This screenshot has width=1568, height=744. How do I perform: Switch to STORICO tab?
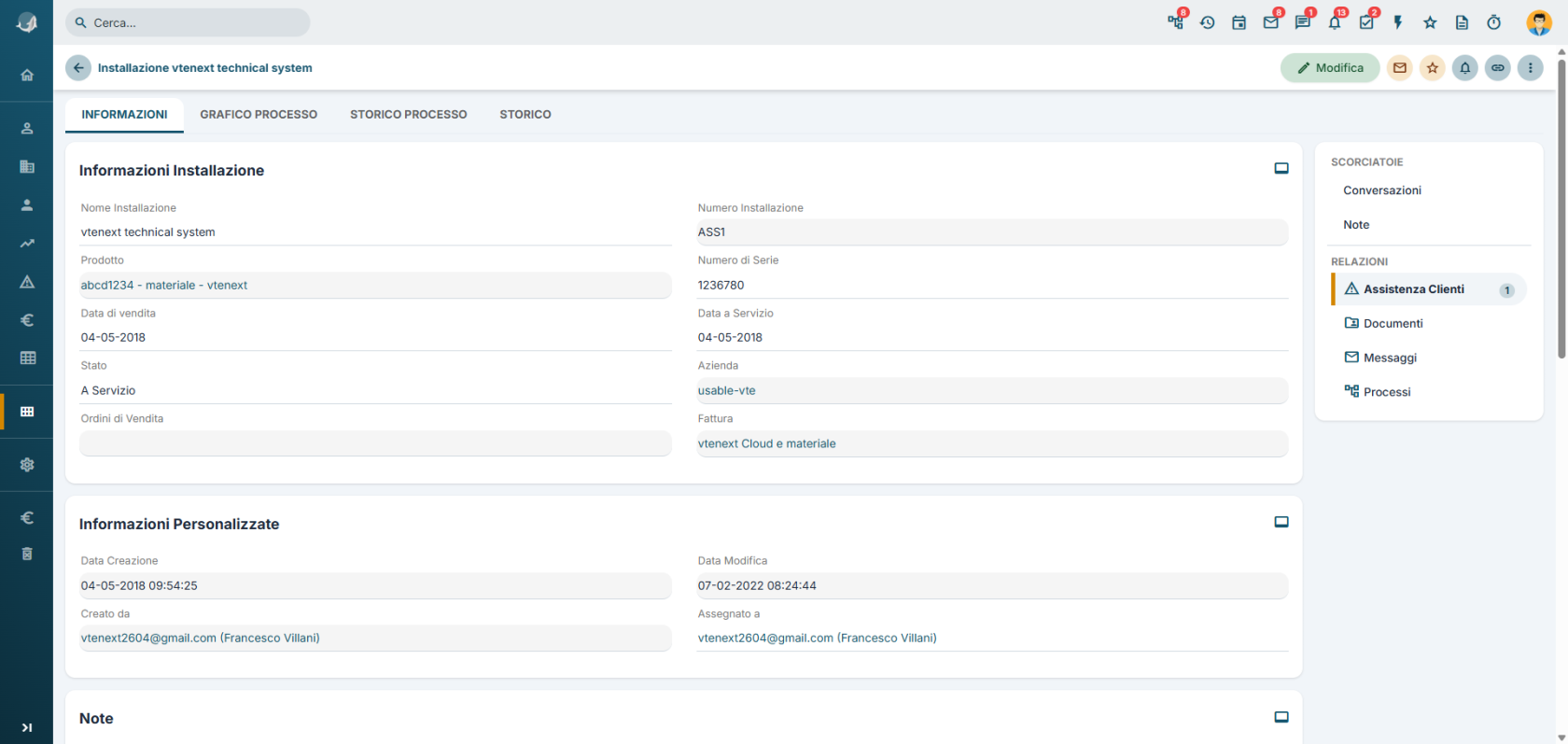(525, 114)
